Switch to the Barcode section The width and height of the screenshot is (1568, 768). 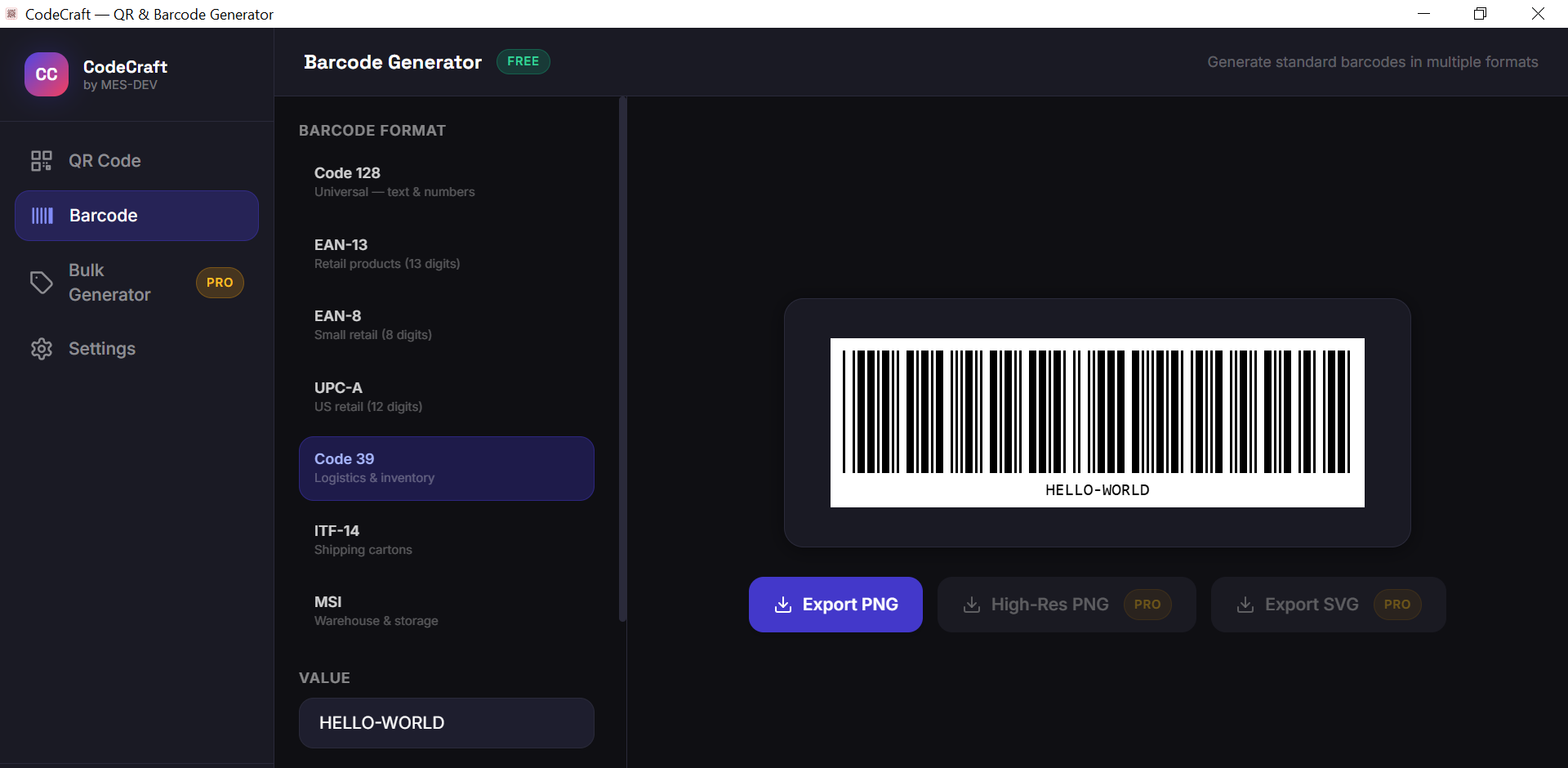(x=136, y=216)
